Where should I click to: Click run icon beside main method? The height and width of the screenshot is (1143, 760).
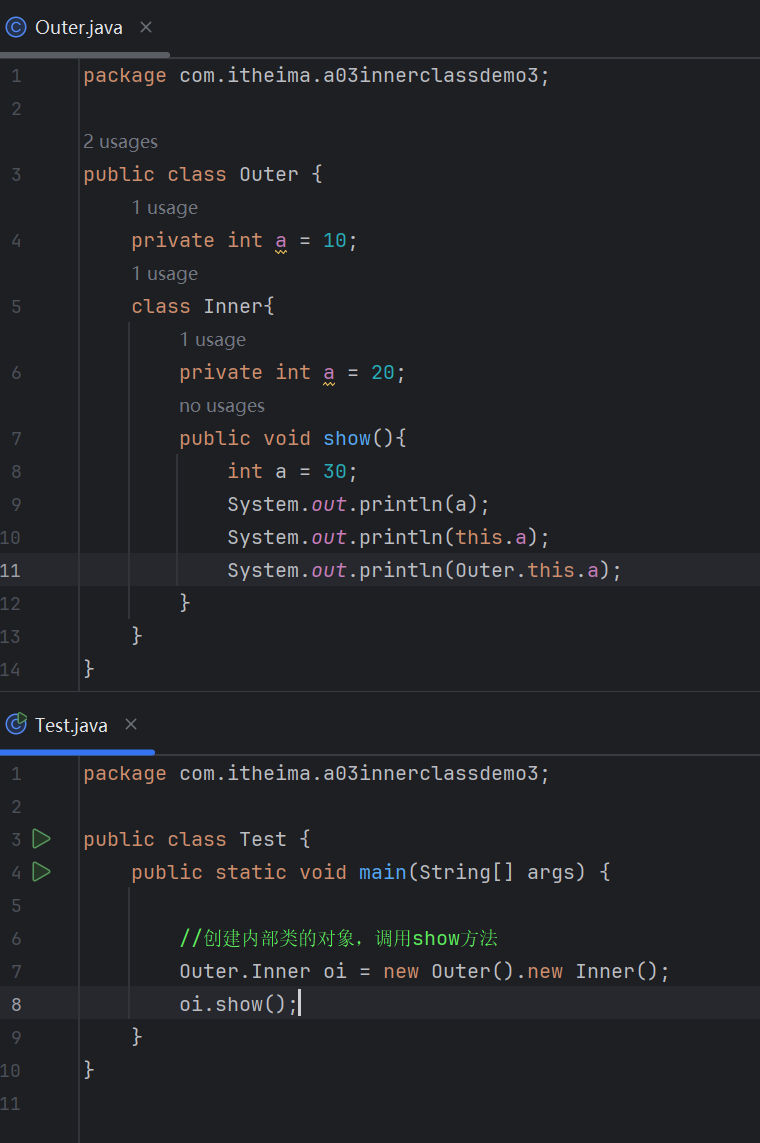coord(41,872)
